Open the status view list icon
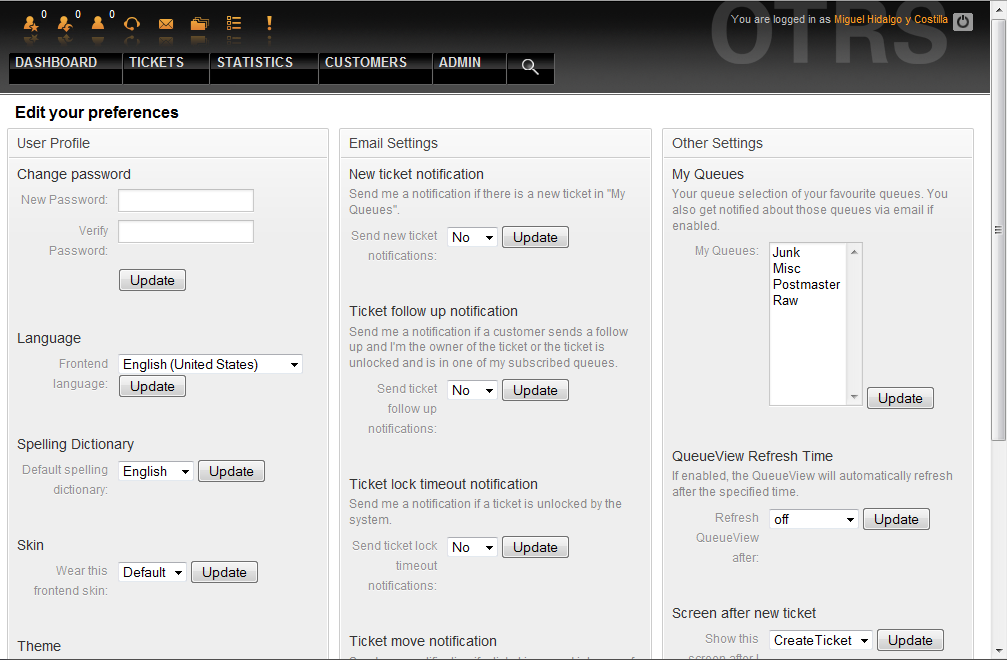 [x=234, y=23]
